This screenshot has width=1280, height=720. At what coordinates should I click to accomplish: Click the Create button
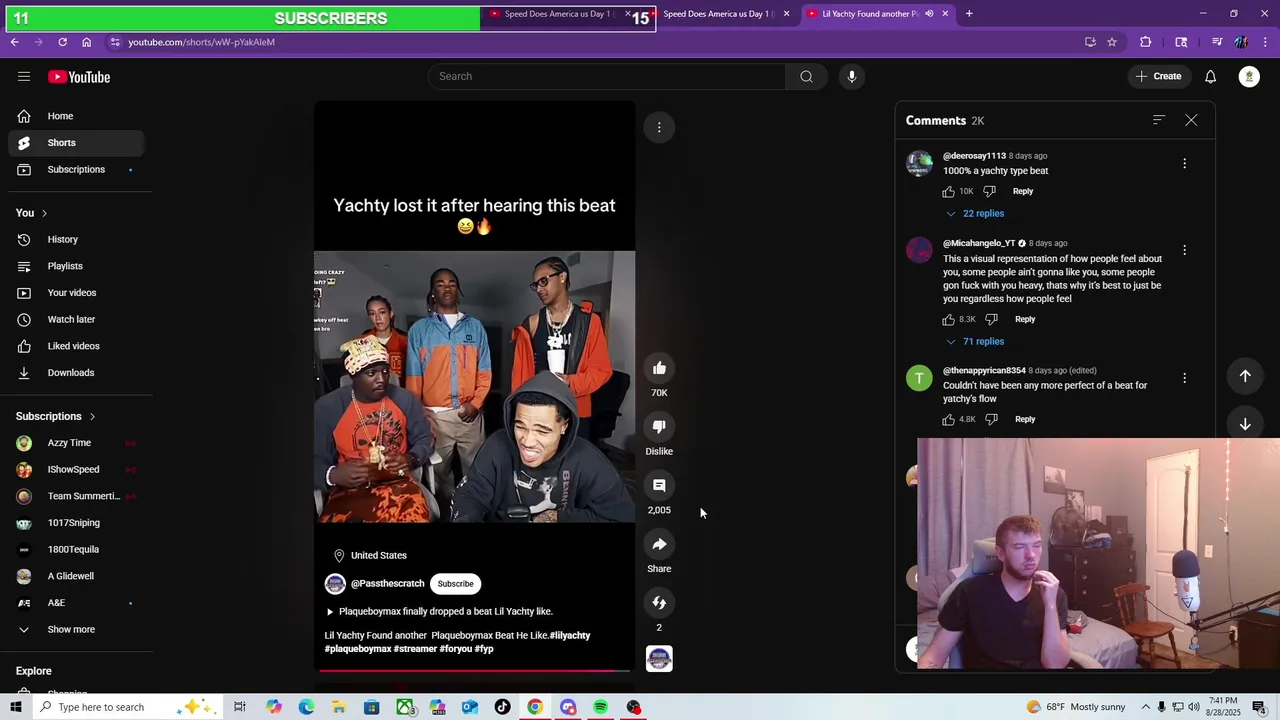coord(1159,76)
